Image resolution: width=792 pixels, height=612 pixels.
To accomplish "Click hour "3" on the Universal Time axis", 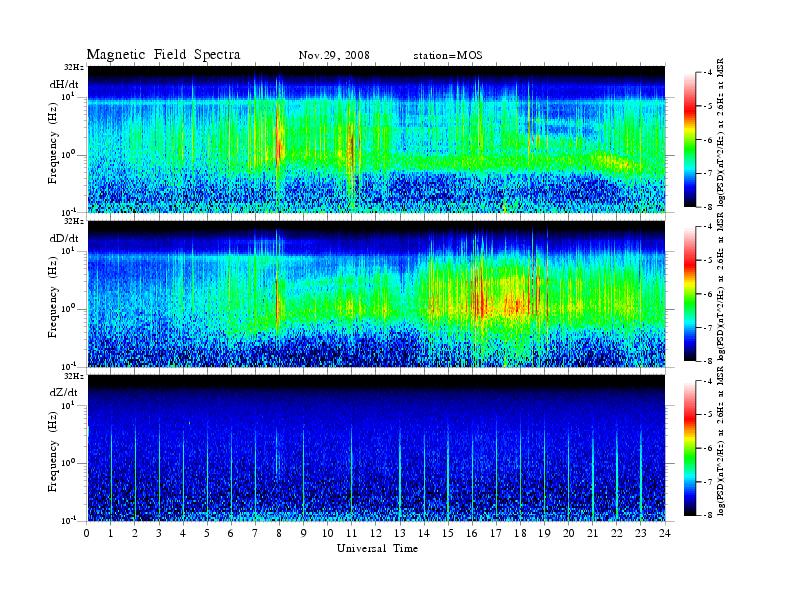I will coord(159,533).
